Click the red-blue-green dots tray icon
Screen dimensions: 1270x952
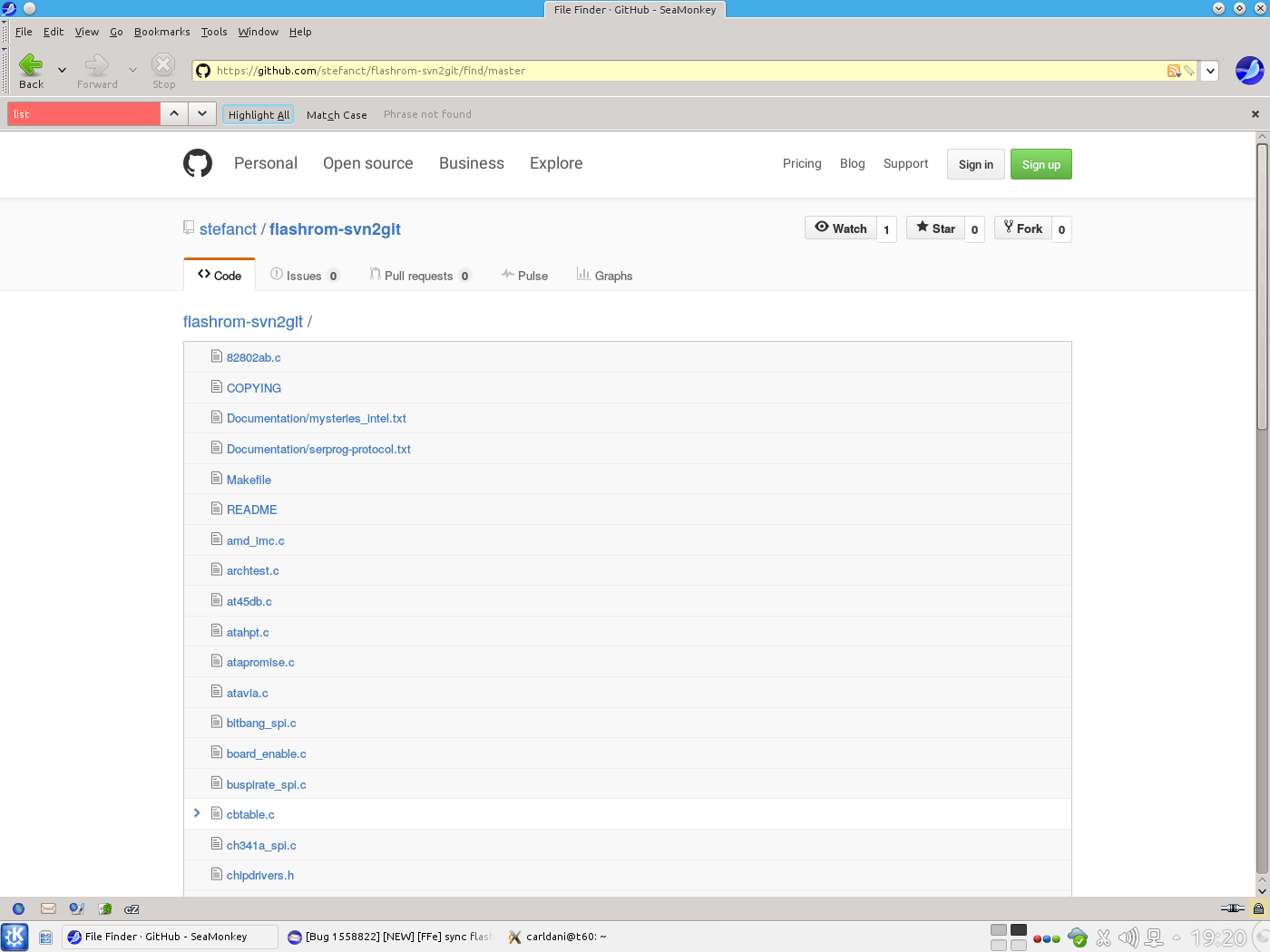click(x=1047, y=938)
